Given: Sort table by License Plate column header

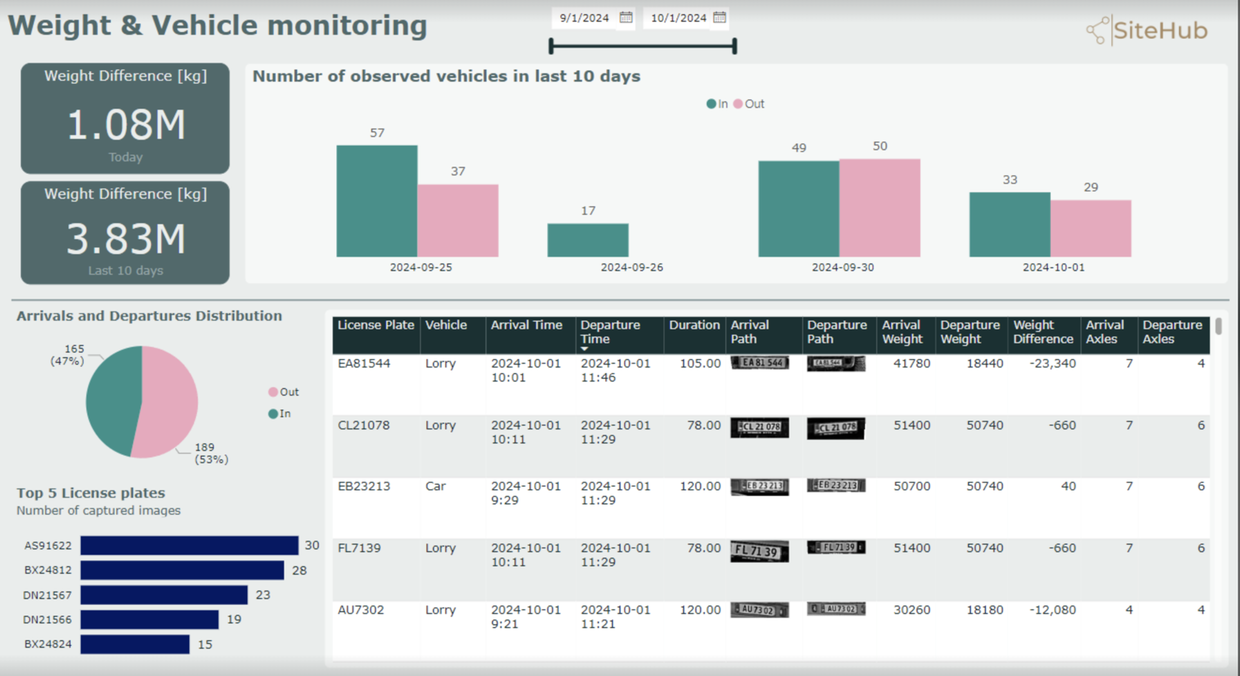Looking at the screenshot, I should pos(376,325).
